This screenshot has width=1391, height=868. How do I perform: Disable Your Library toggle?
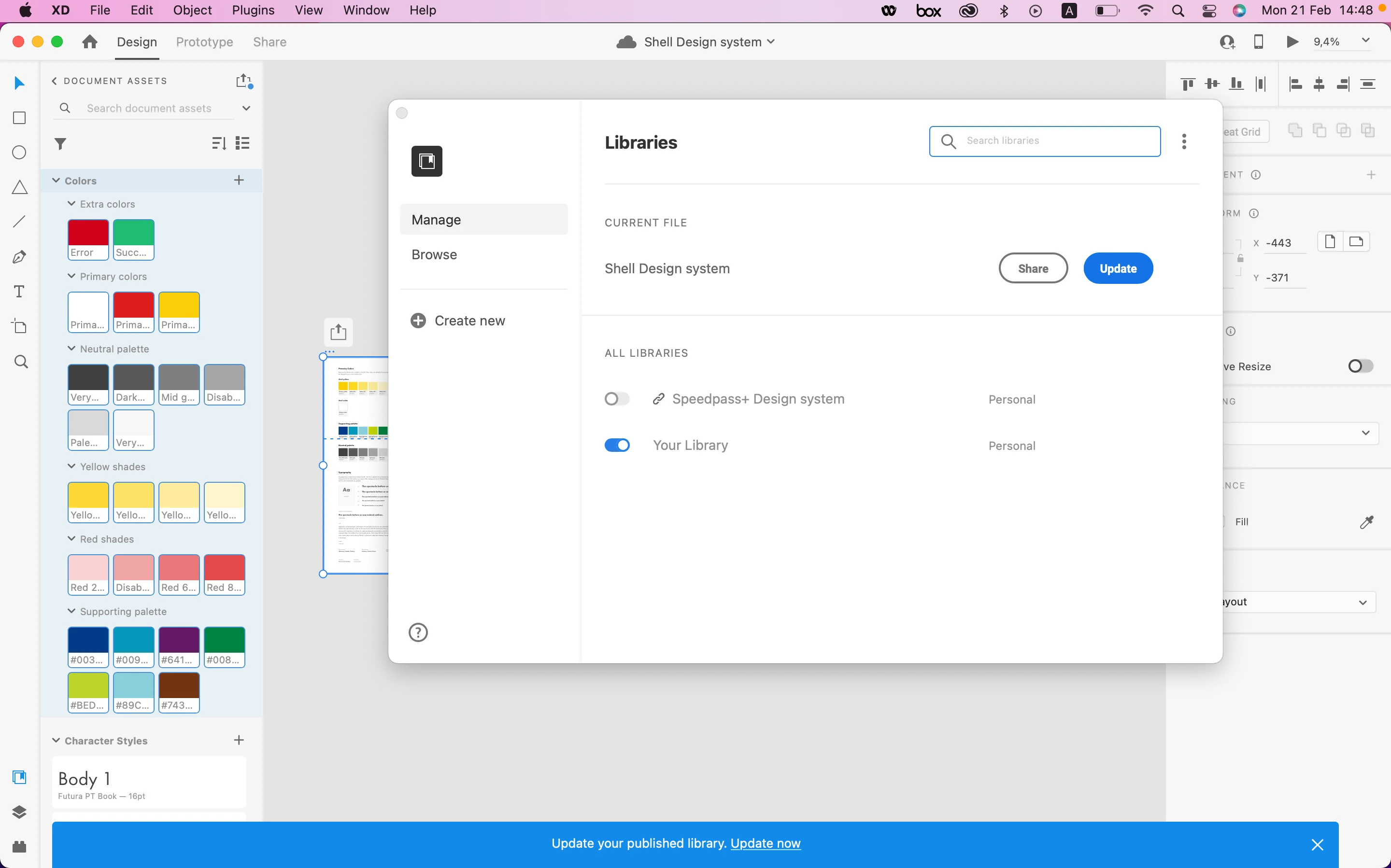pos(617,446)
